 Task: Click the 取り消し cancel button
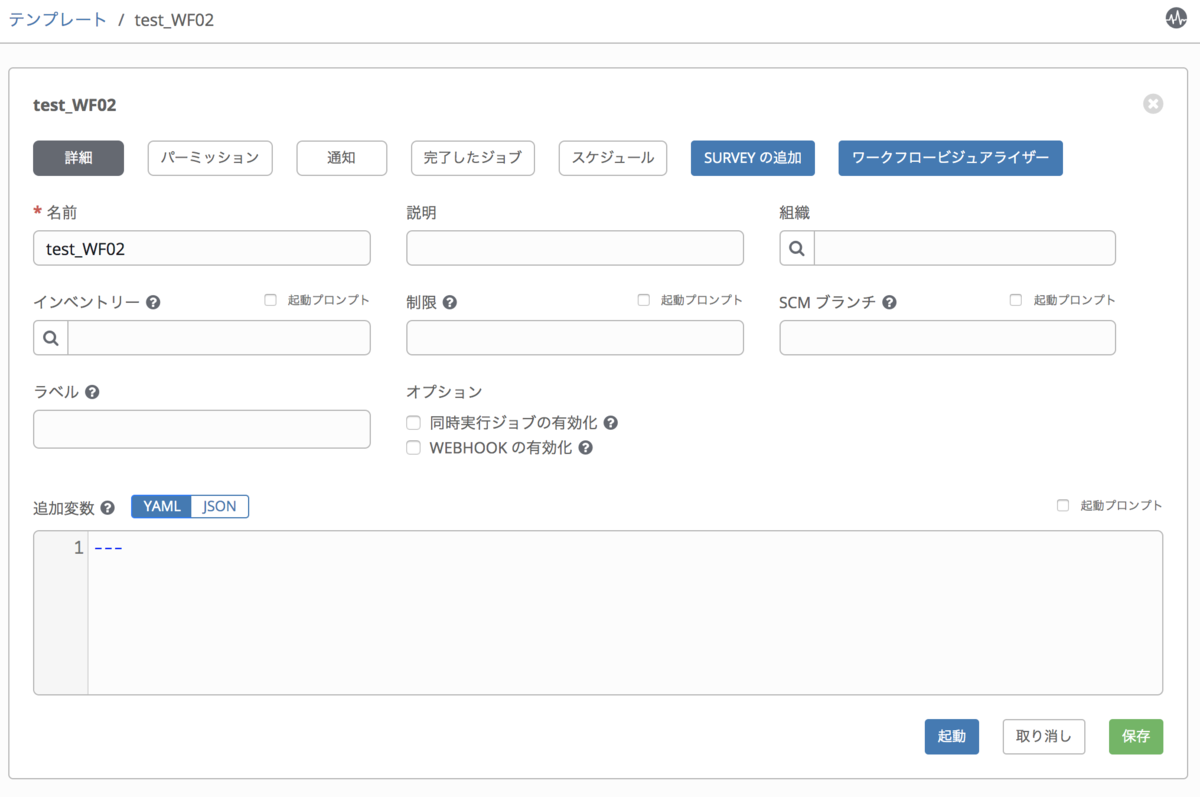pyautogui.click(x=1044, y=736)
